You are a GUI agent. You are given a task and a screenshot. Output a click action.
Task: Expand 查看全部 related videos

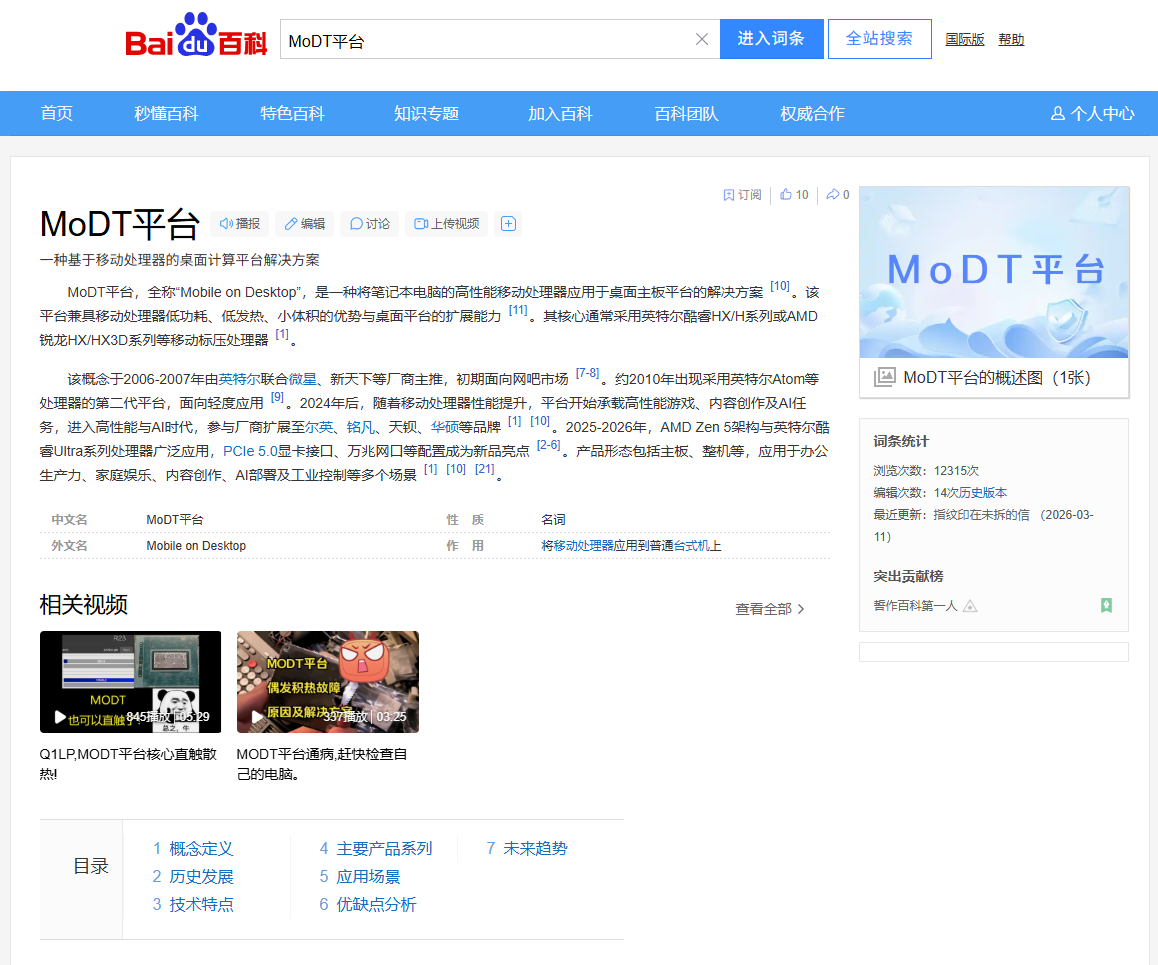tap(770, 609)
